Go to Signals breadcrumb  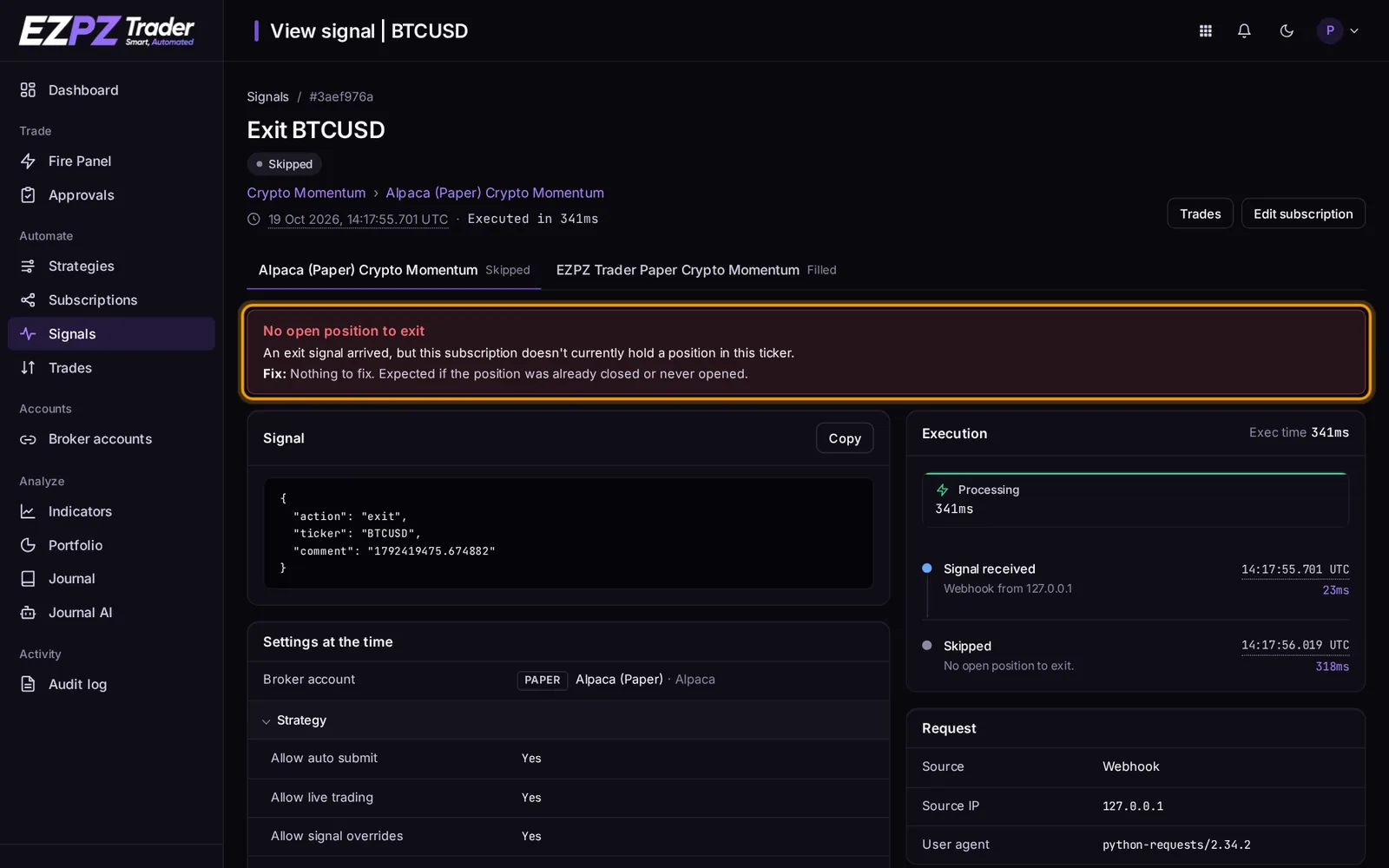coord(267,97)
